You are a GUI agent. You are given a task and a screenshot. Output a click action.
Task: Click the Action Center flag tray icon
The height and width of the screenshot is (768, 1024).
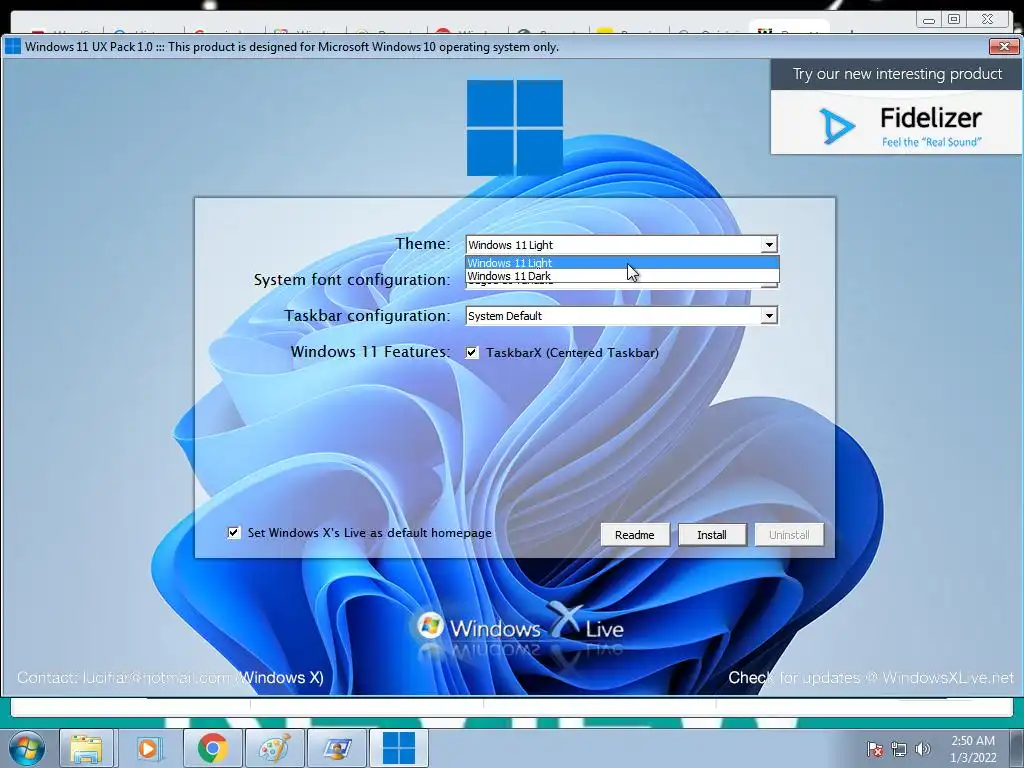coord(874,749)
